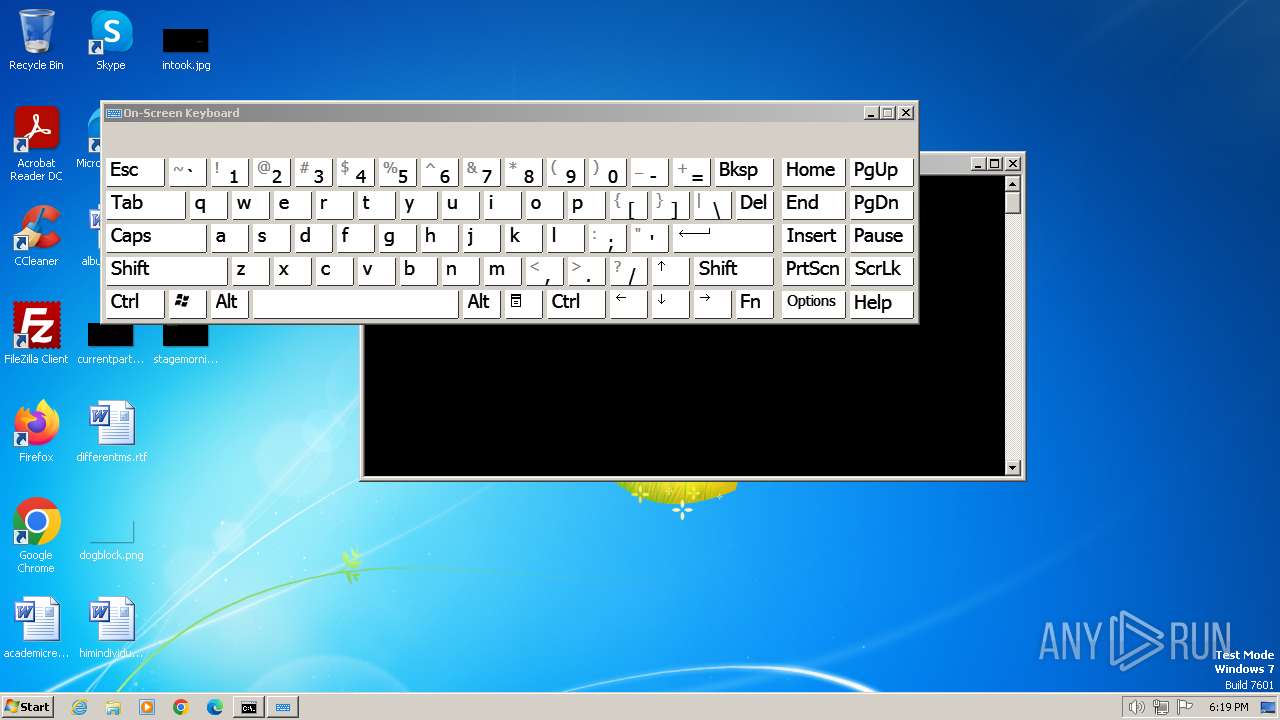
Task: Click the Esc key
Action: click(x=135, y=171)
